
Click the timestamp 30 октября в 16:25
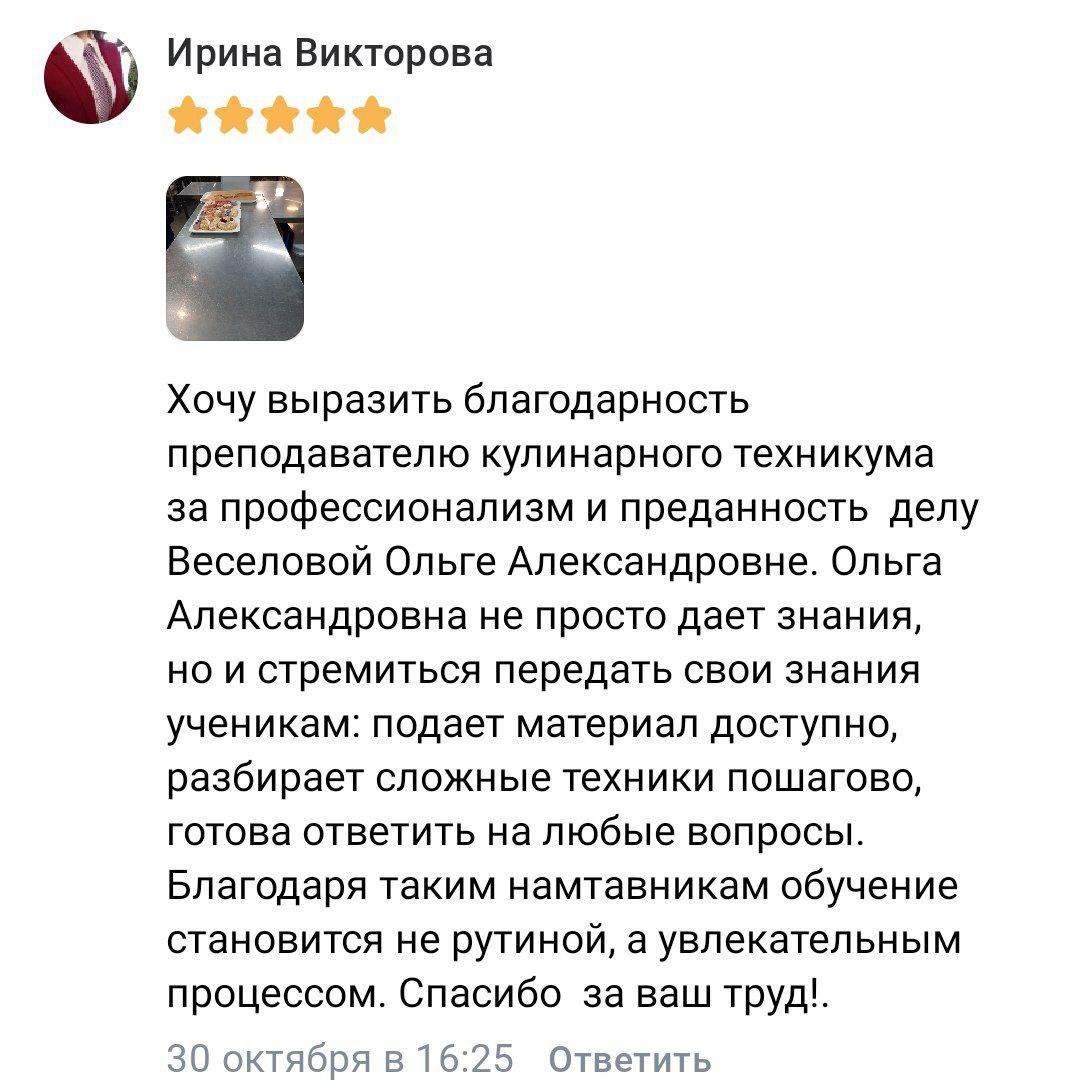point(339,1059)
